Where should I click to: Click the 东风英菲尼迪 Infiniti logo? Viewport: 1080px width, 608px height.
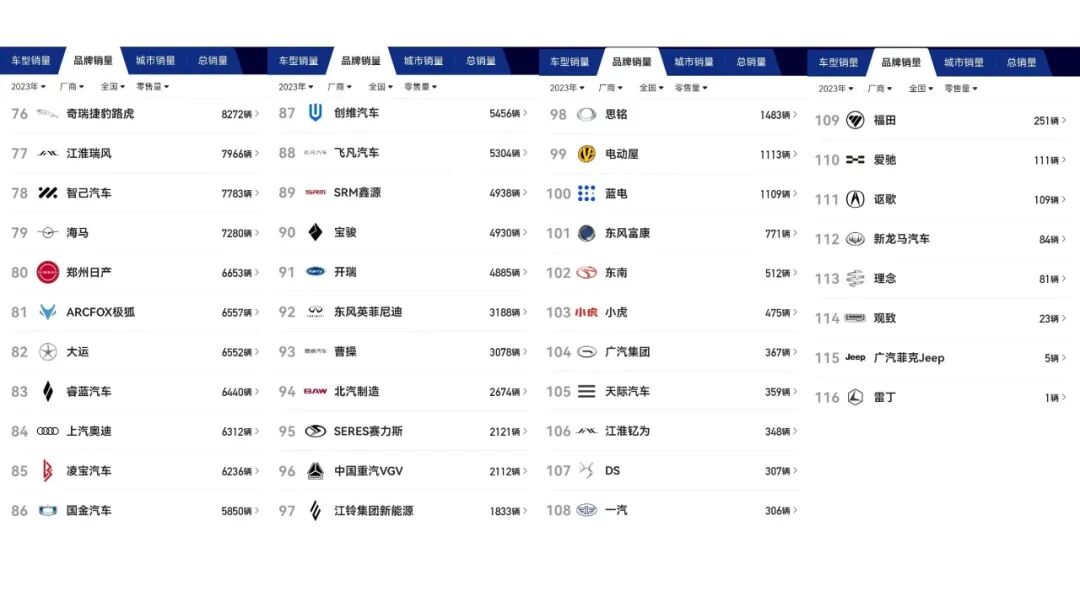tap(315, 312)
